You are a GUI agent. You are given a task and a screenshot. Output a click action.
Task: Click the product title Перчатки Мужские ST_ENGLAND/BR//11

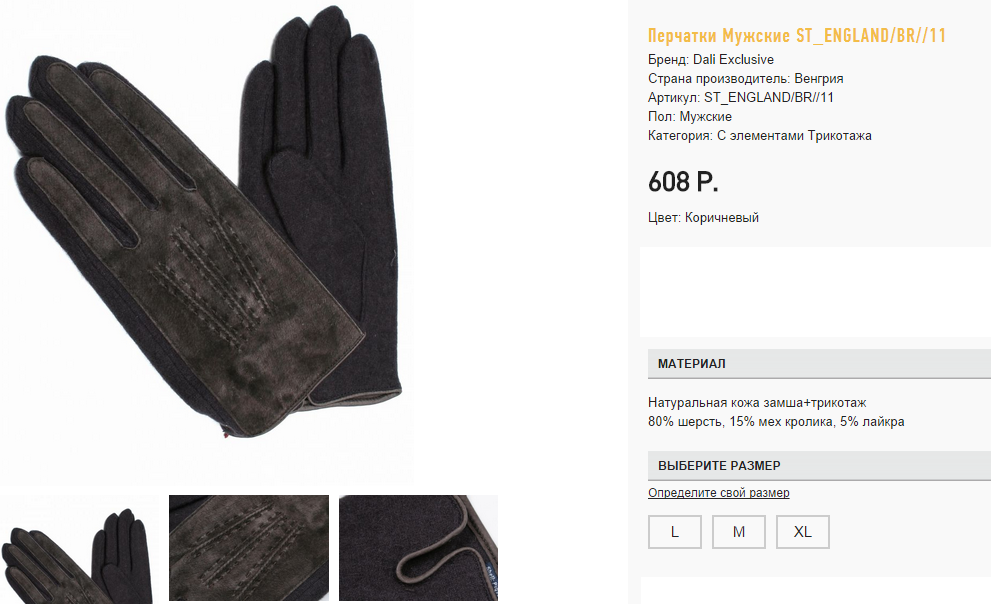pos(797,35)
